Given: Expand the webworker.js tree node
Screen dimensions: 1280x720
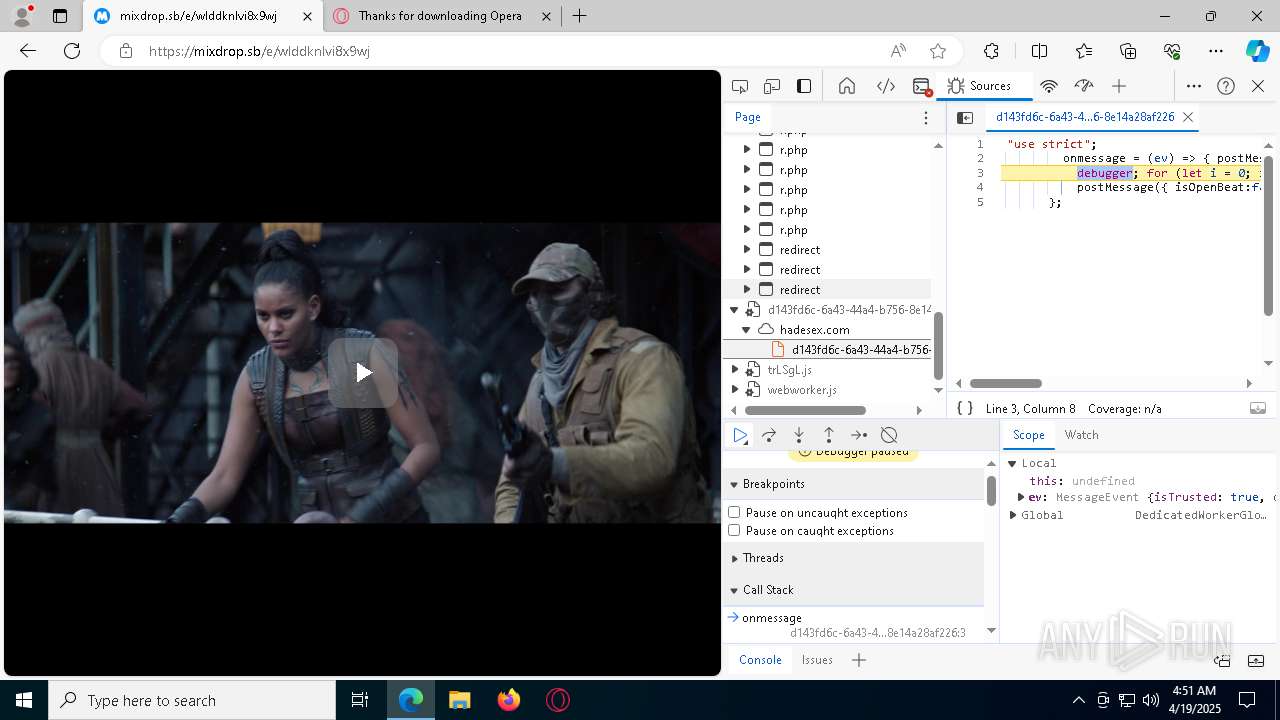Looking at the screenshot, I should pos(735,390).
